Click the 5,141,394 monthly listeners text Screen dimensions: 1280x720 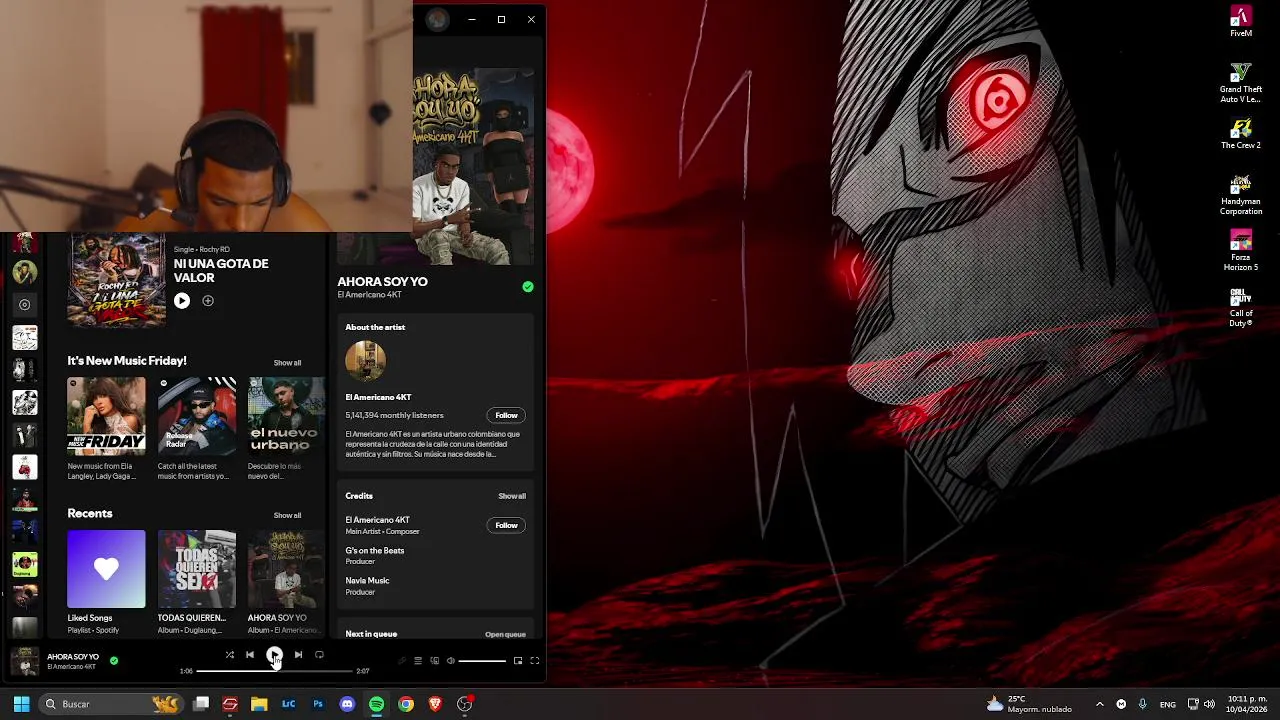click(x=394, y=415)
